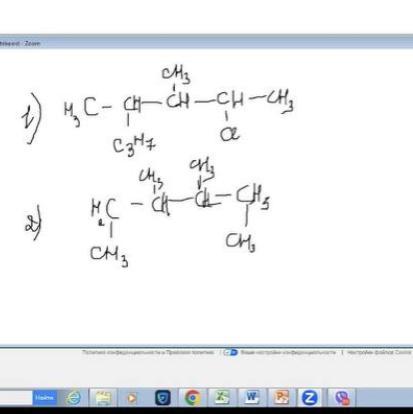Focus the taskbar search input field
Image resolution: width=413 pixels, height=414 pixels.
click(16, 397)
